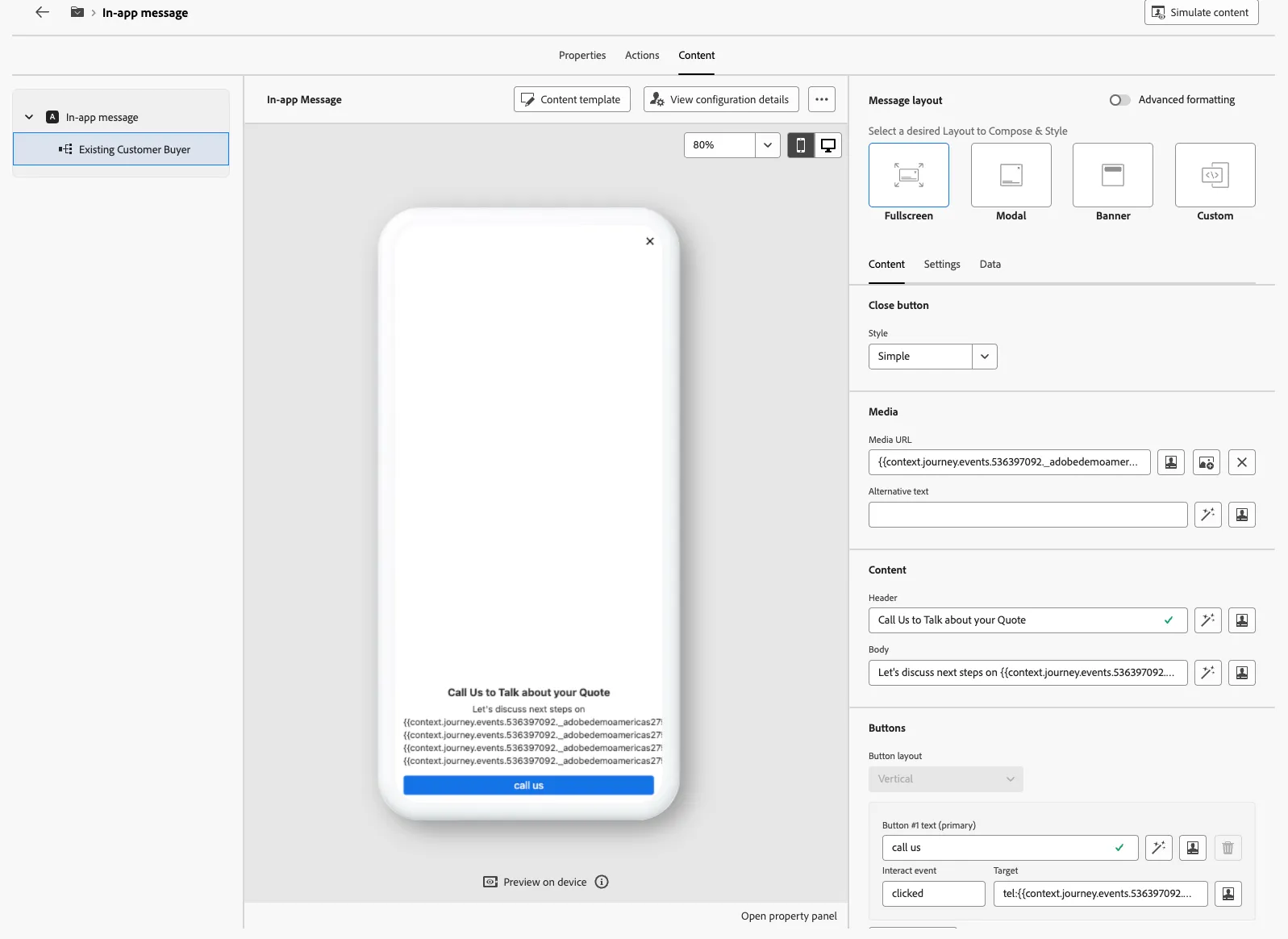Toggle Advanced formatting switch
Image resolution: width=1288 pixels, height=939 pixels.
[x=1119, y=100]
